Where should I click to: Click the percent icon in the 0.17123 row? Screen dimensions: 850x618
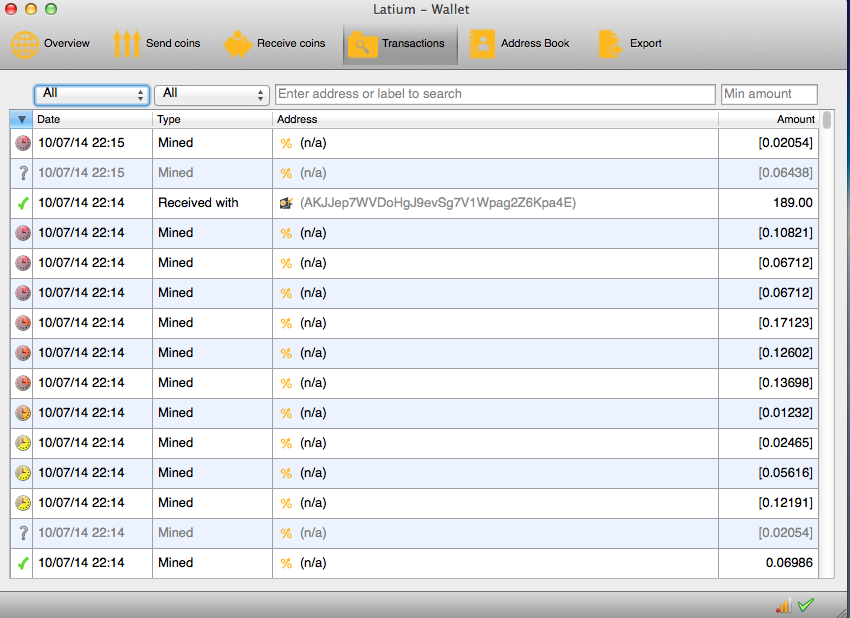click(x=286, y=324)
